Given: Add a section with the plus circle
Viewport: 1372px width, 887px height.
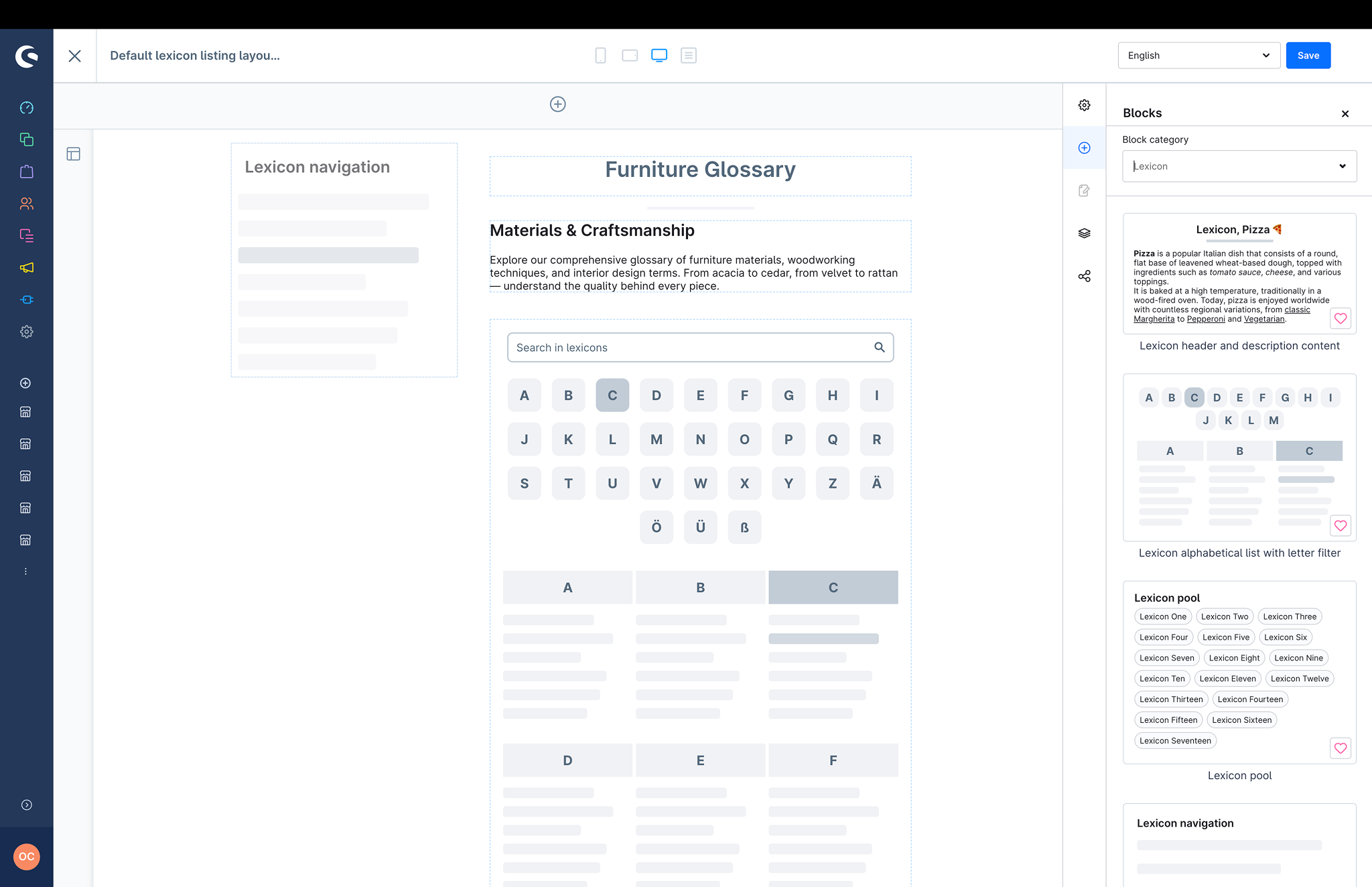Looking at the screenshot, I should pyautogui.click(x=558, y=104).
